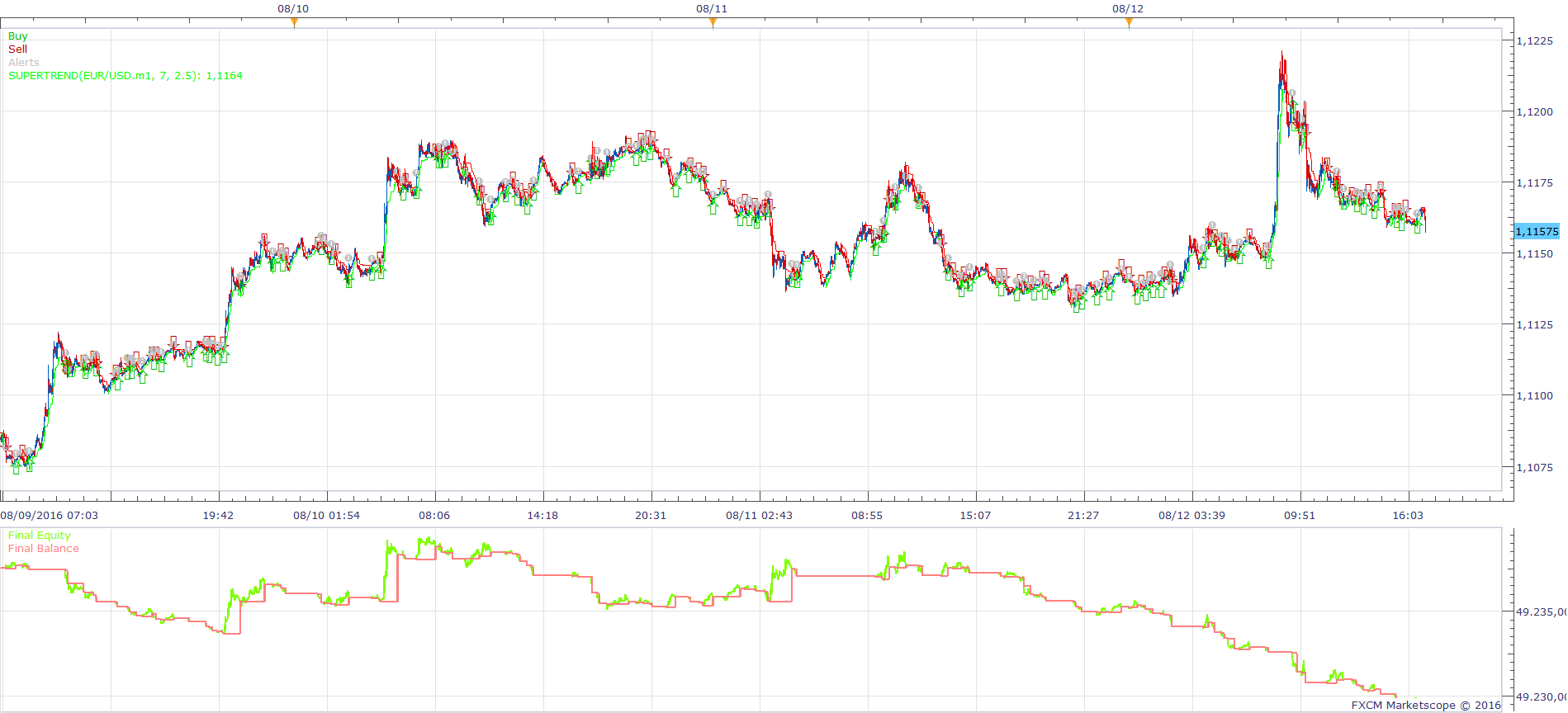Image resolution: width=1568 pixels, height=713 pixels.
Task: Click the 08/11 date marker triangle
Action: (713, 22)
